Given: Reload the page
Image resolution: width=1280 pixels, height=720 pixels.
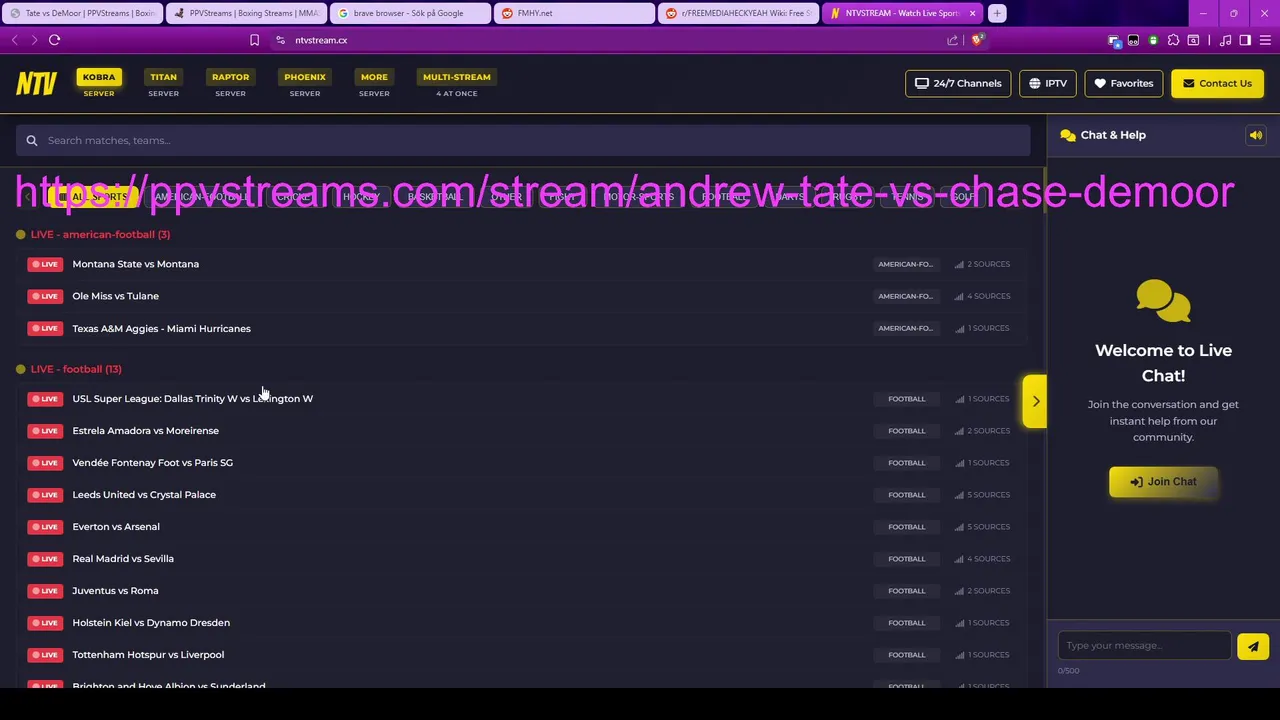Looking at the screenshot, I should click(55, 40).
